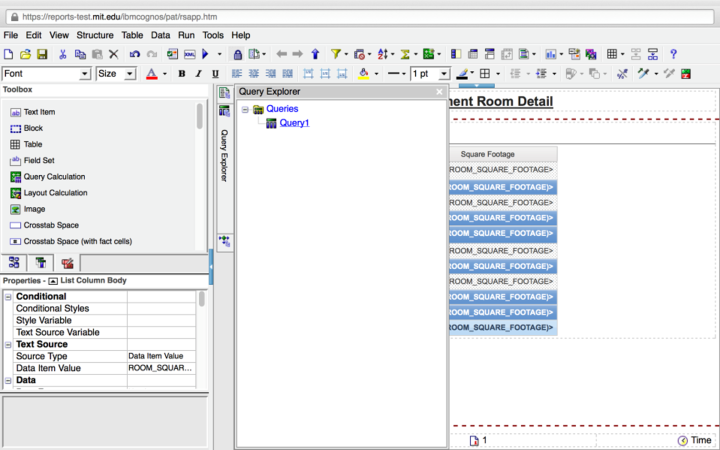The height and width of the screenshot is (450, 720).
Task: Open the Query1 link
Action: click(x=294, y=123)
